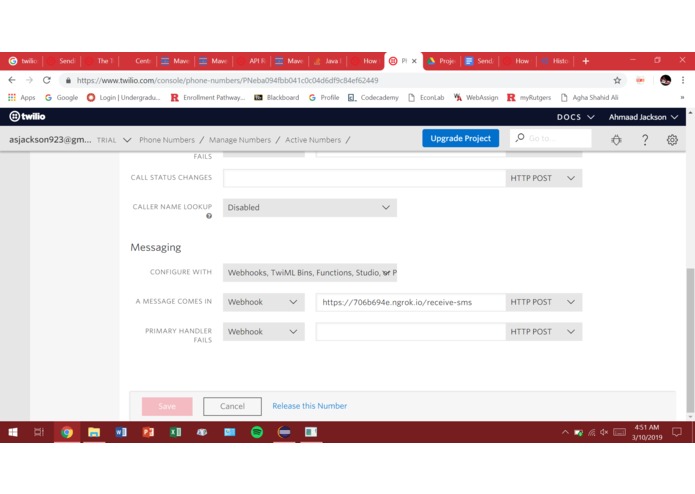The image size is (695, 494).
Task: Switch to the twilio Google search tab
Action: point(23,61)
